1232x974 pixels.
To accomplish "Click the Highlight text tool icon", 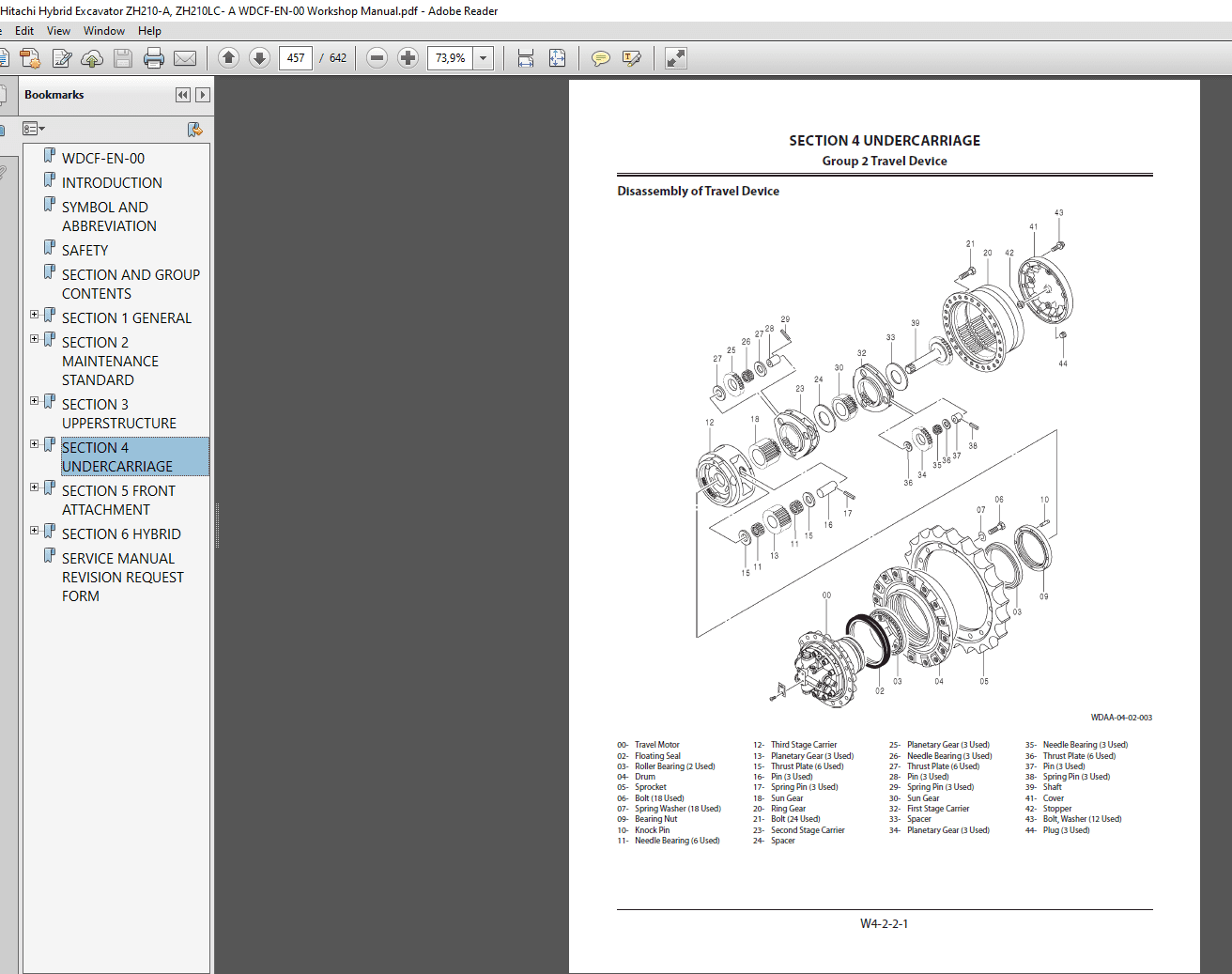I will 631,58.
